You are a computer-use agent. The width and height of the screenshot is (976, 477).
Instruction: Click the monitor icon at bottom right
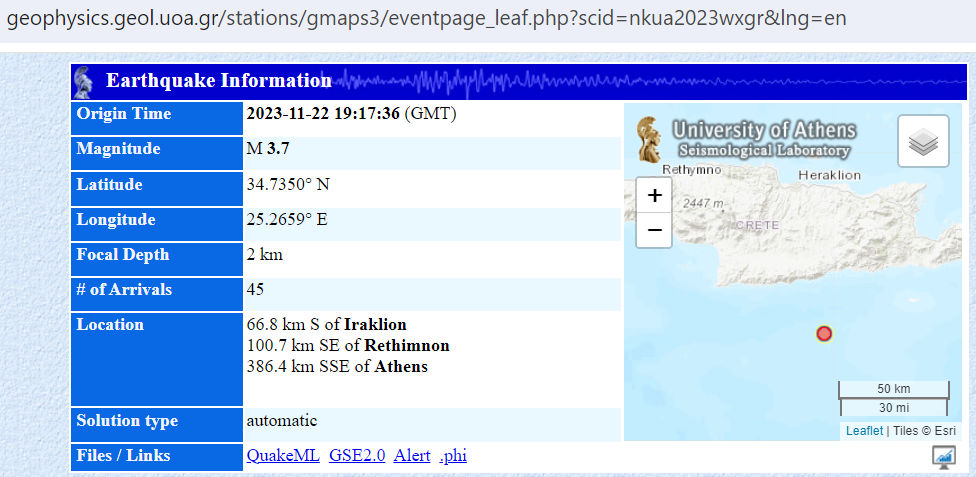[x=942, y=457]
